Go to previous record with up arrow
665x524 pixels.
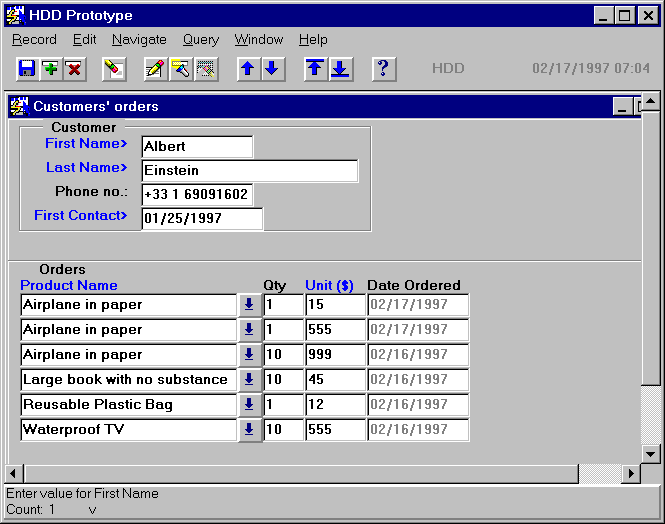[x=248, y=69]
